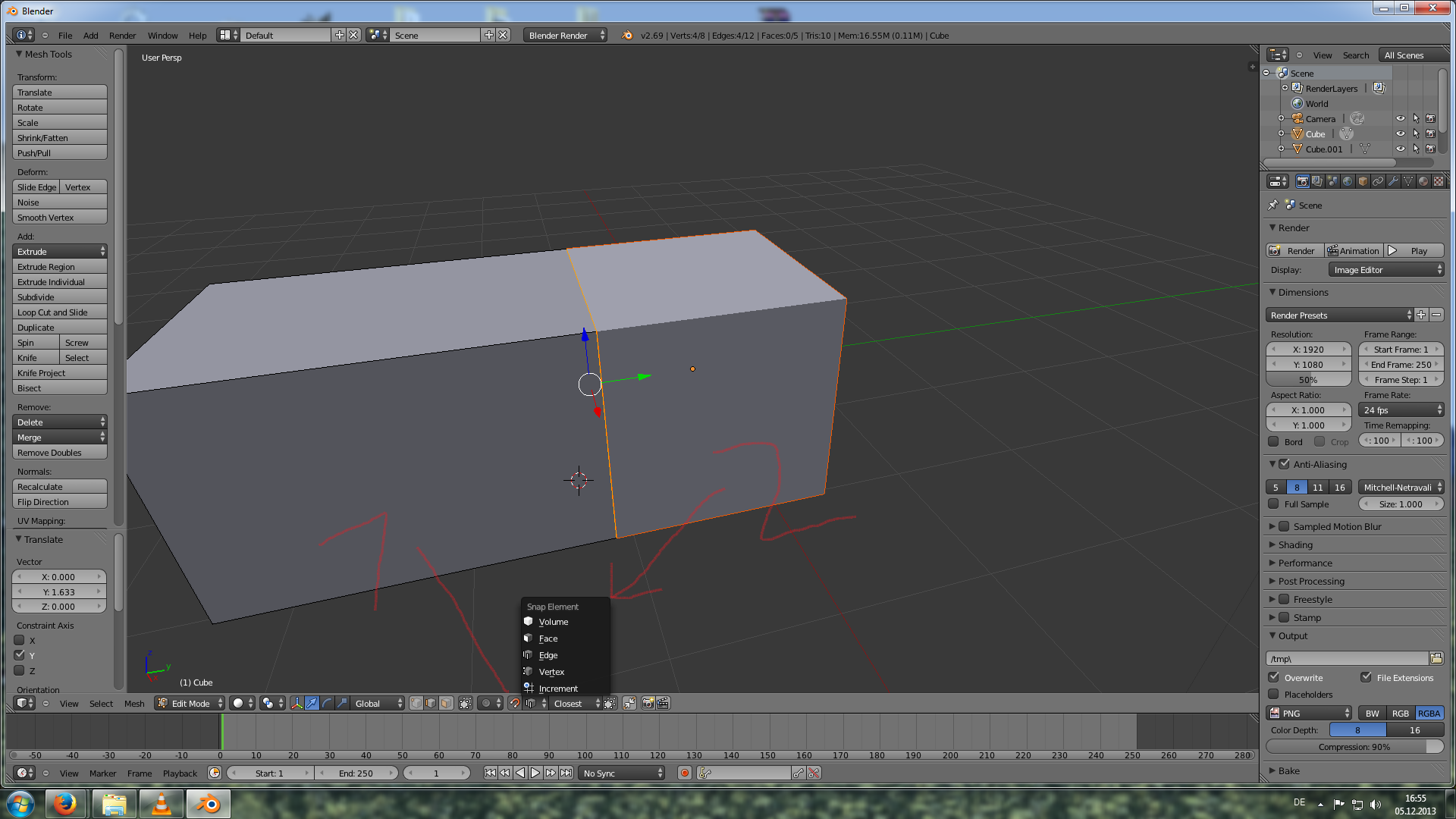Click the OpenGL render camera icon

point(648,703)
